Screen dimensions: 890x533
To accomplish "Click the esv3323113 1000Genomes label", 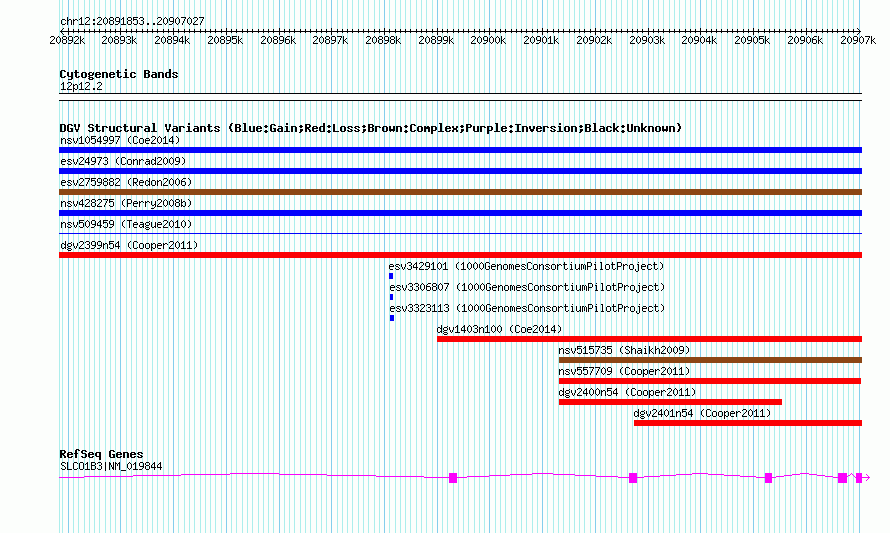I will coord(527,308).
